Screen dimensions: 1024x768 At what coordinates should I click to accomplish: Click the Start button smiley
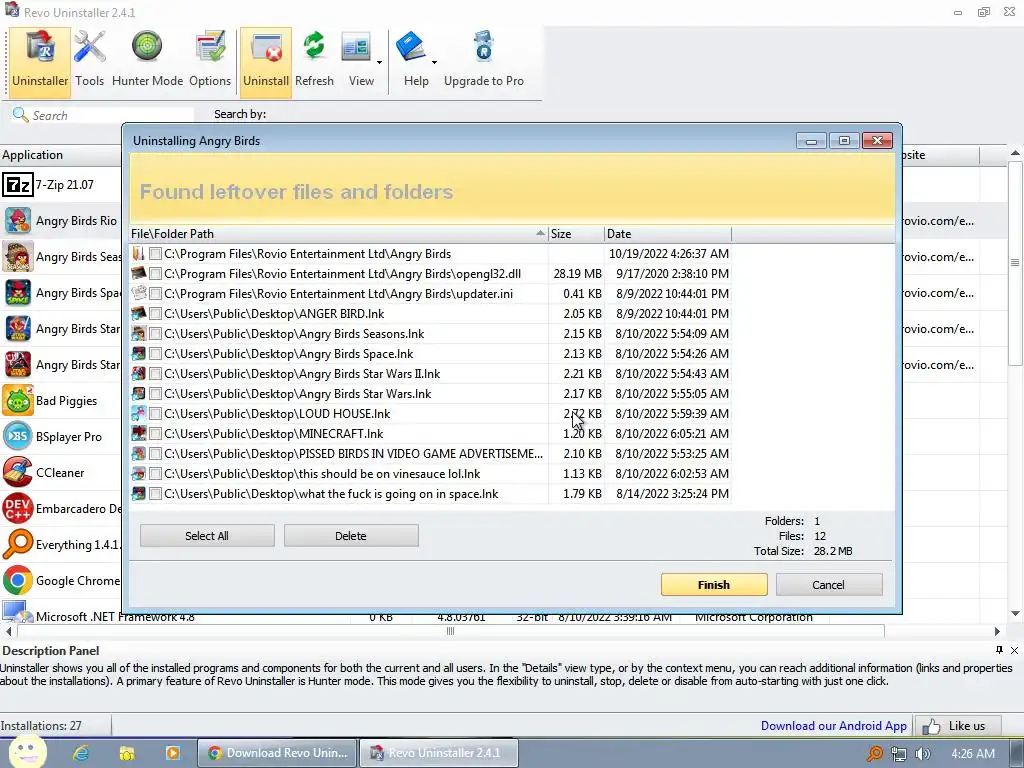coord(26,752)
